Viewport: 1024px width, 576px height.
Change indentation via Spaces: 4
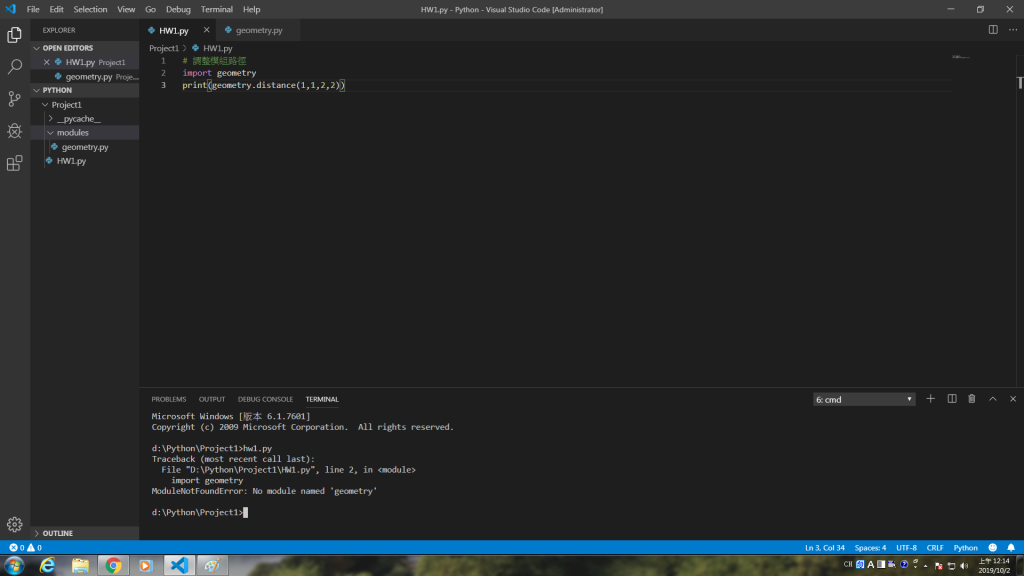[870, 548]
